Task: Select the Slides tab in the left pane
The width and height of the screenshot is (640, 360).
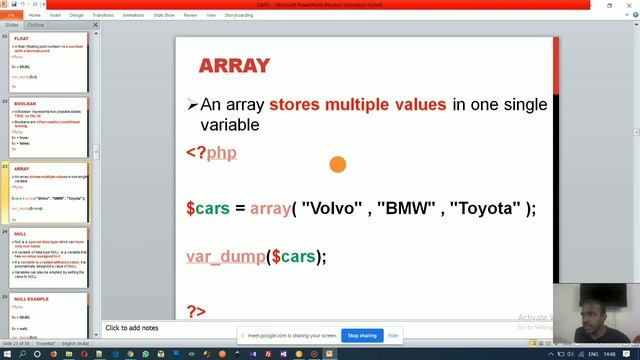Action: coord(12,25)
